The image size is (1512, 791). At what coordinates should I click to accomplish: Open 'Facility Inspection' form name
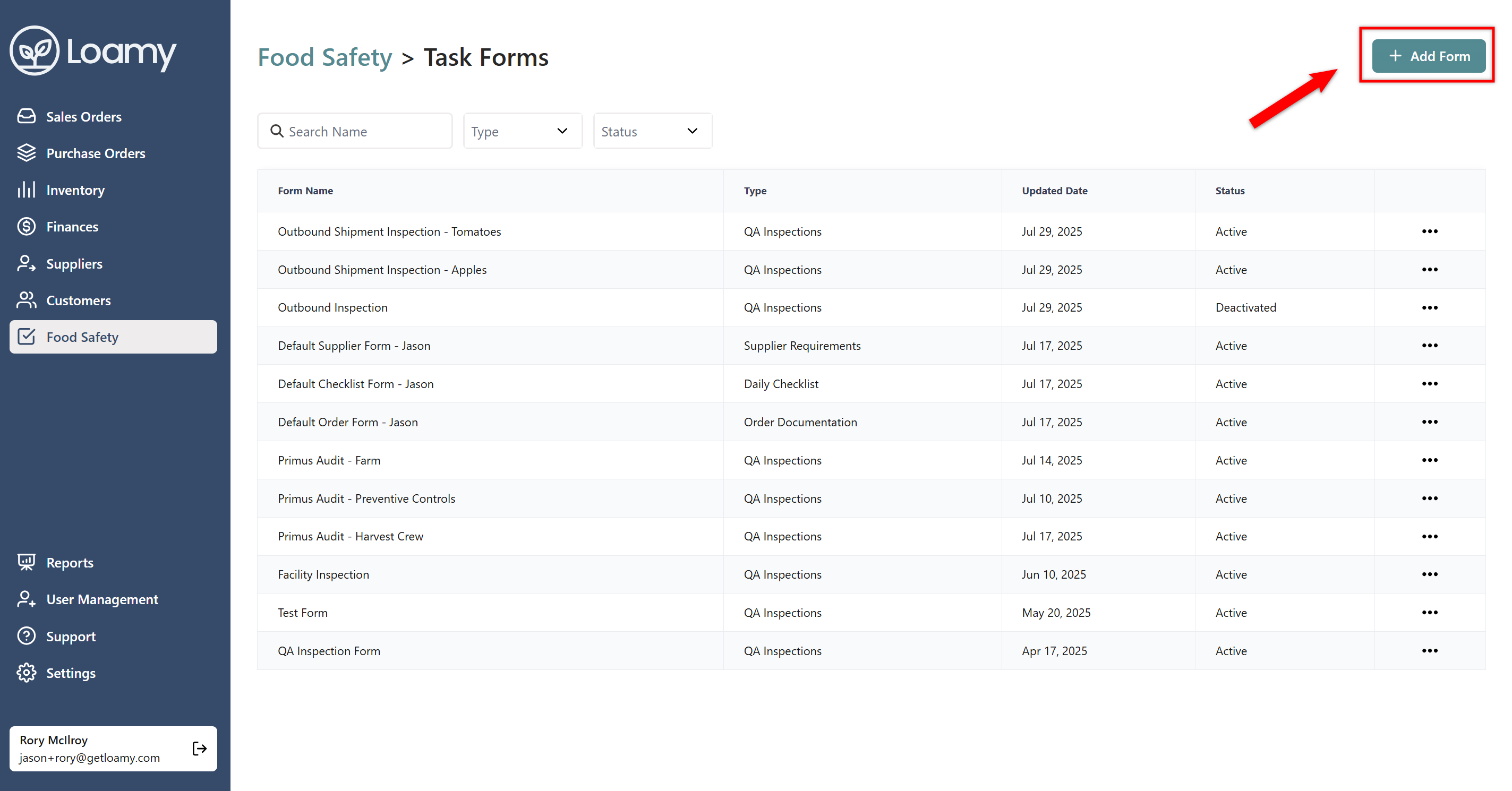323,574
